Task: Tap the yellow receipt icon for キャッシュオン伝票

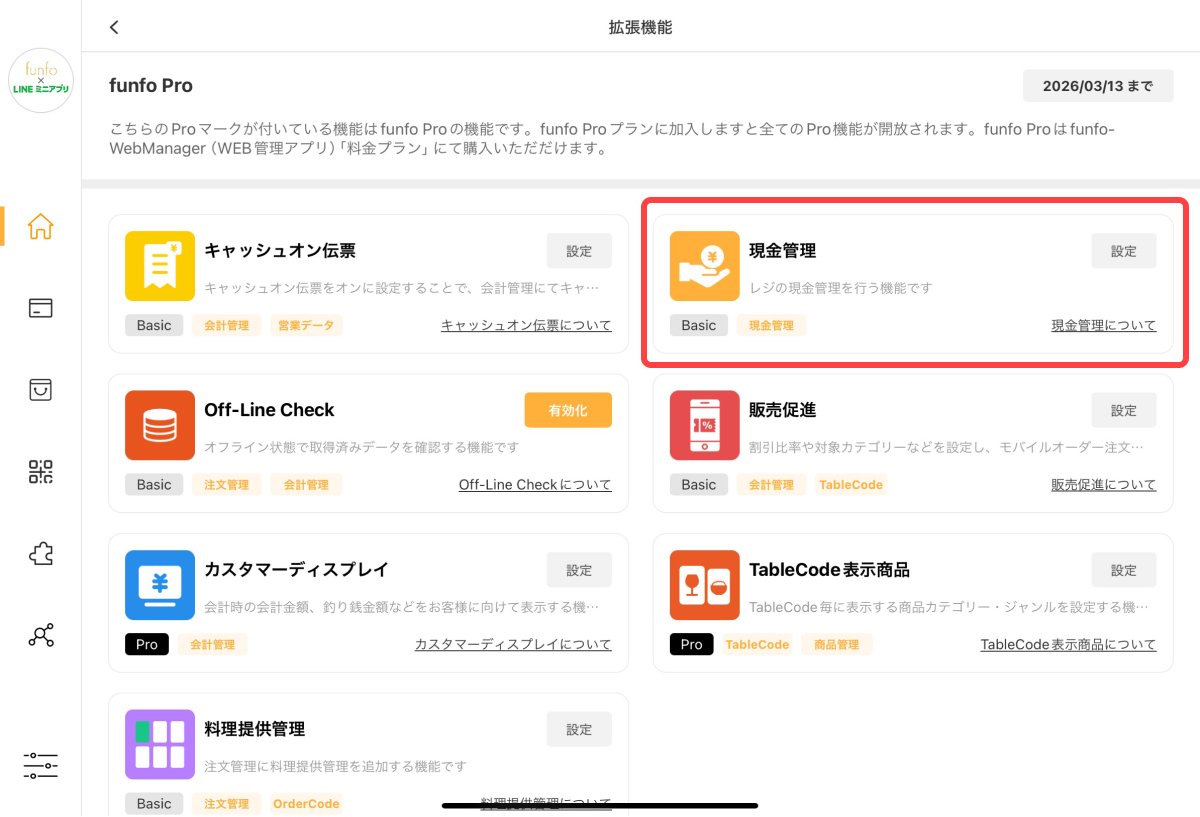Action: point(160,266)
